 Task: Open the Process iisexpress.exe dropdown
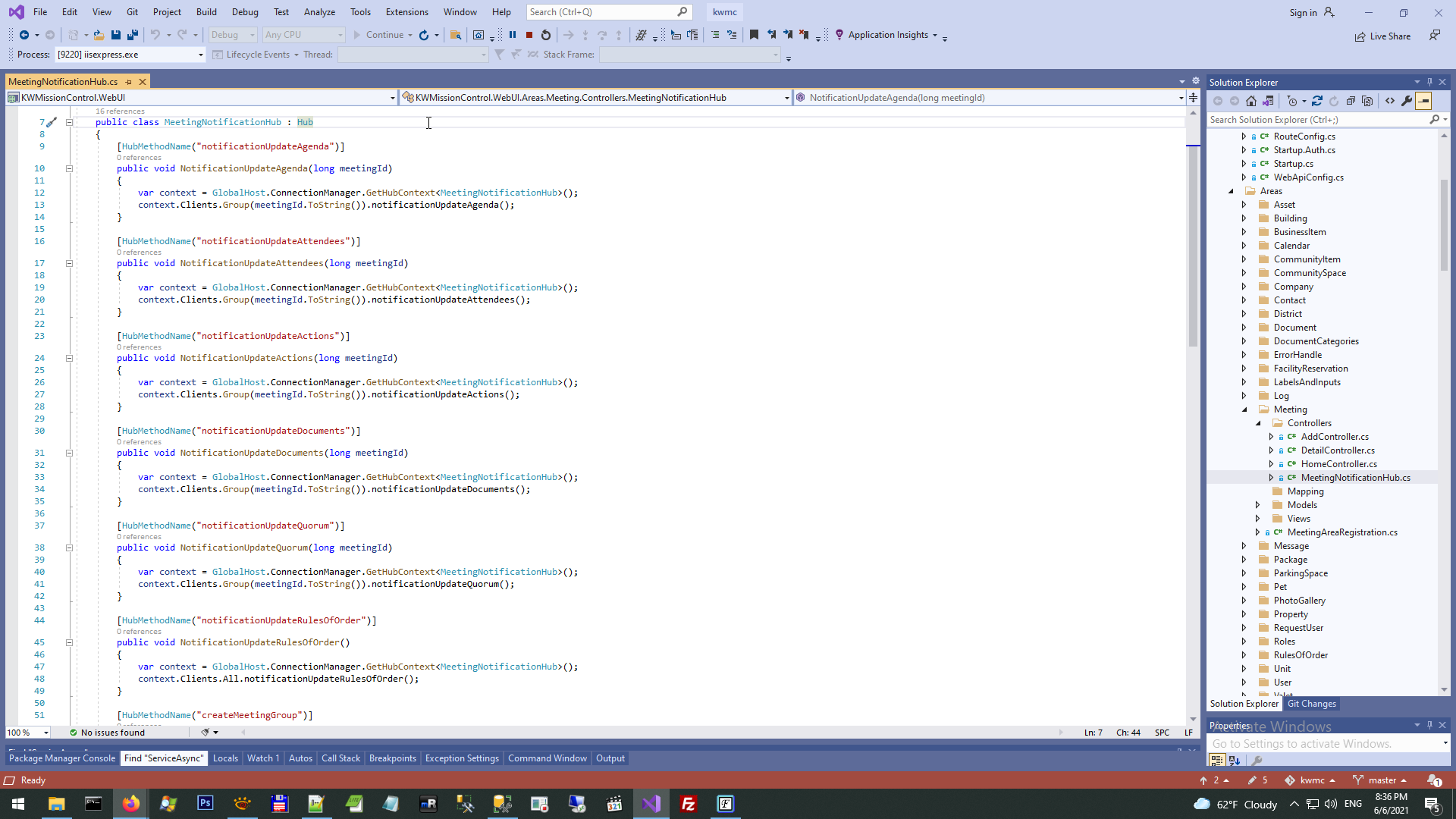[201, 55]
